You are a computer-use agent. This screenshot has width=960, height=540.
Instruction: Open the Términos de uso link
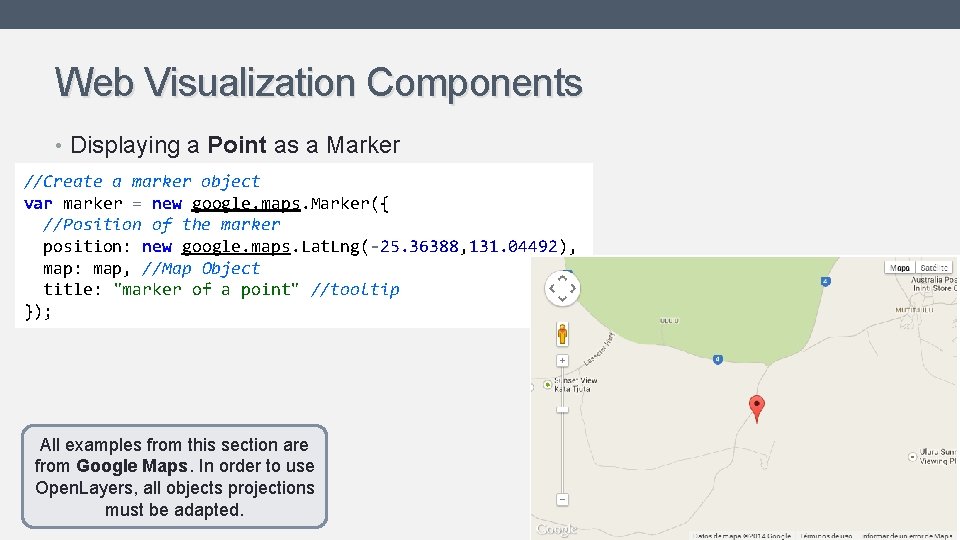(x=825, y=535)
